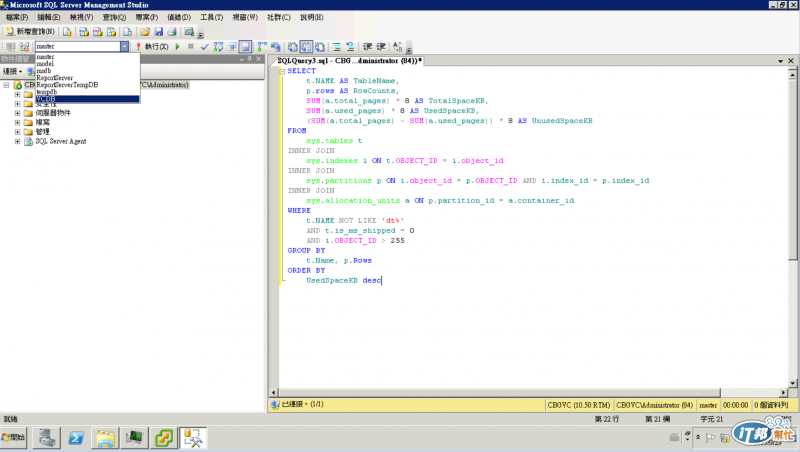Select tempdb in database list

pos(87,92)
